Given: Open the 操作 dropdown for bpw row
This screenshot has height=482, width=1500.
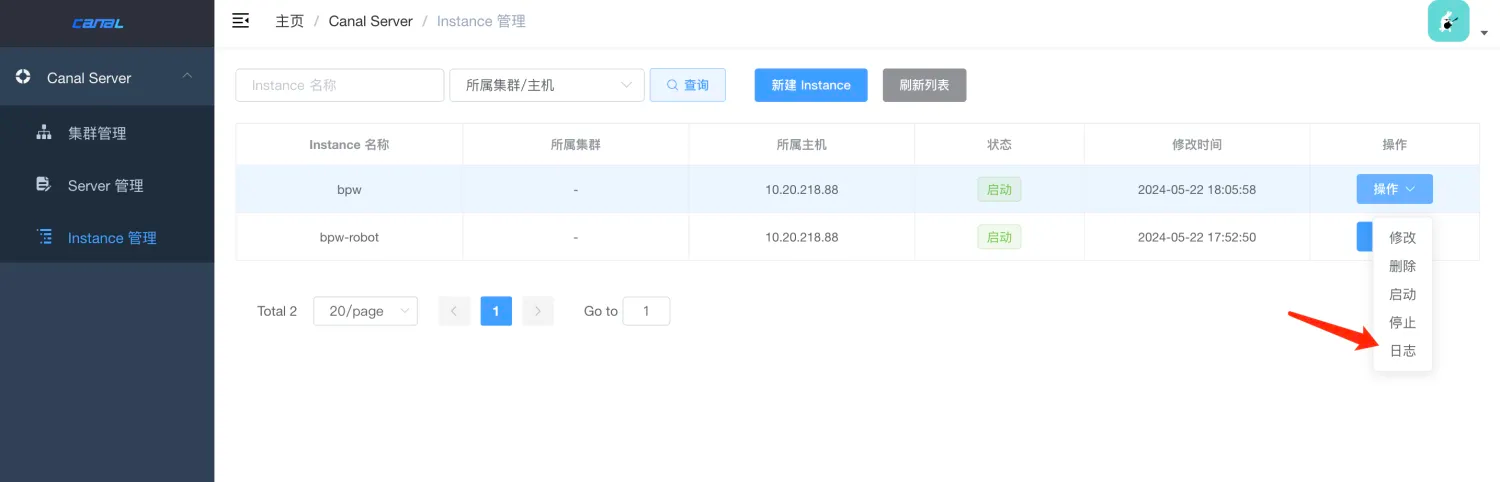Looking at the screenshot, I should pyautogui.click(x=1394, y=189).
